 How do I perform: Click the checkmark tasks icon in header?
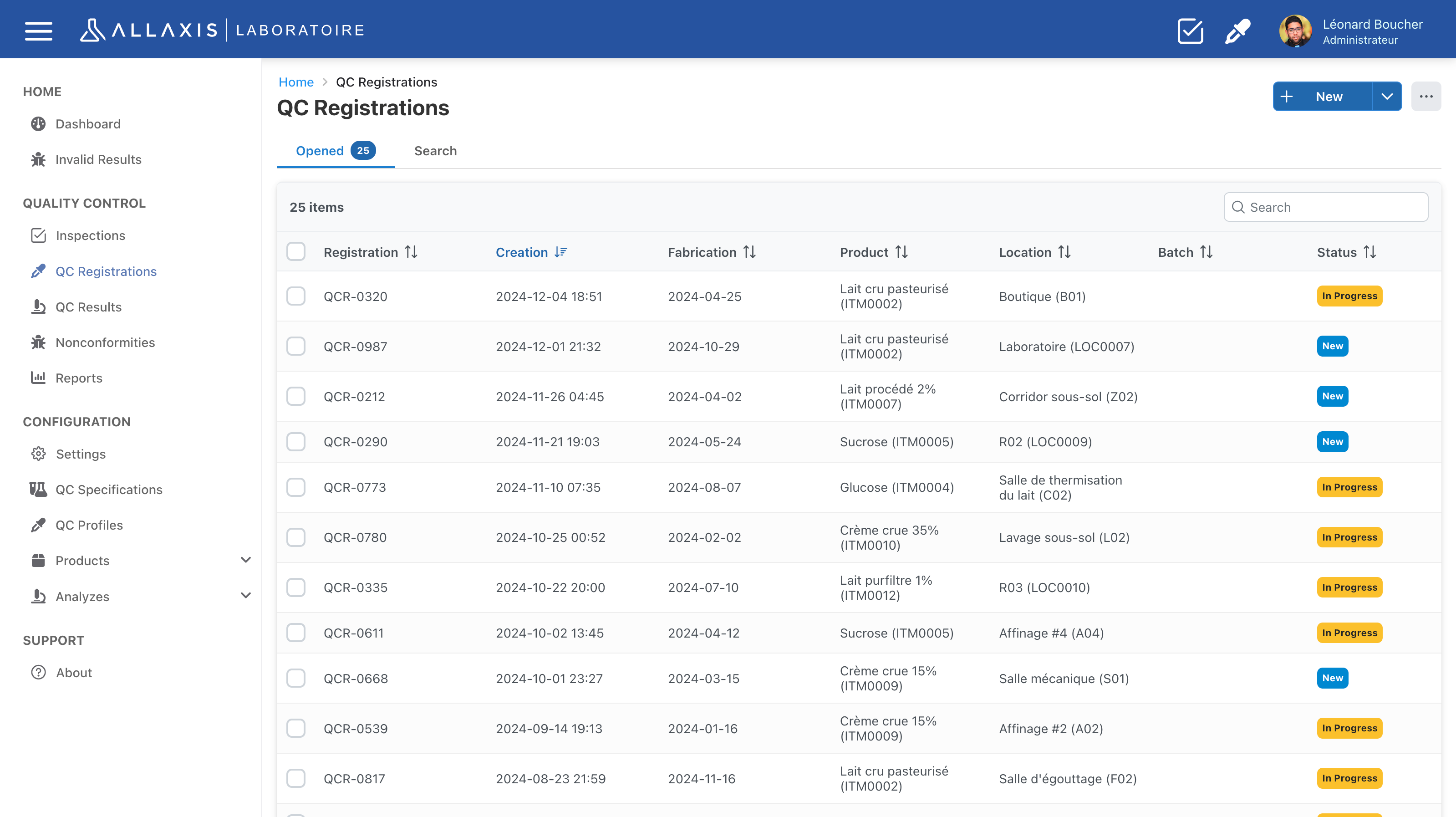coord(1190,31)
